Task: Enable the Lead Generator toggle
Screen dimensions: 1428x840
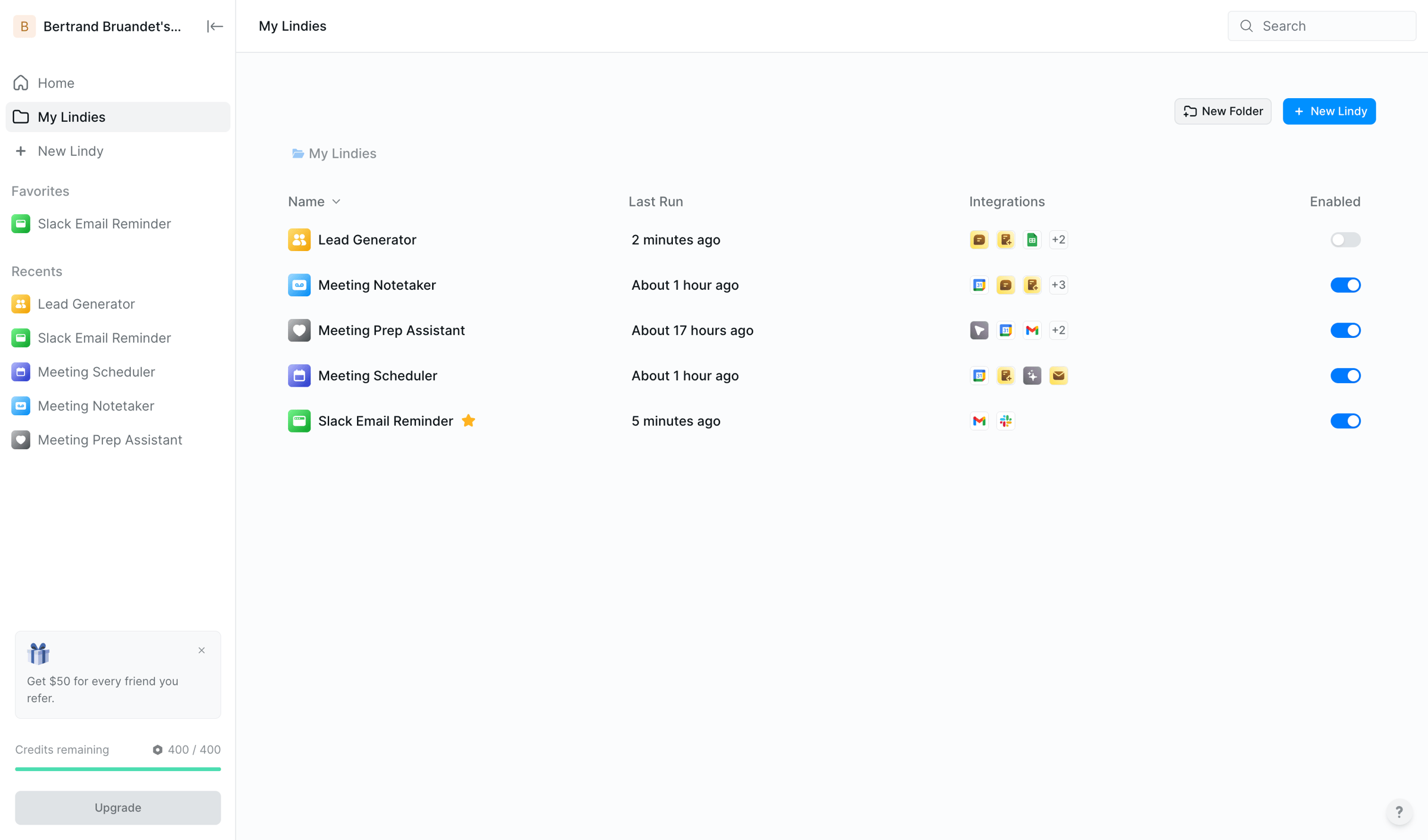Action: pyautogui.click(x=1345, y=240)
